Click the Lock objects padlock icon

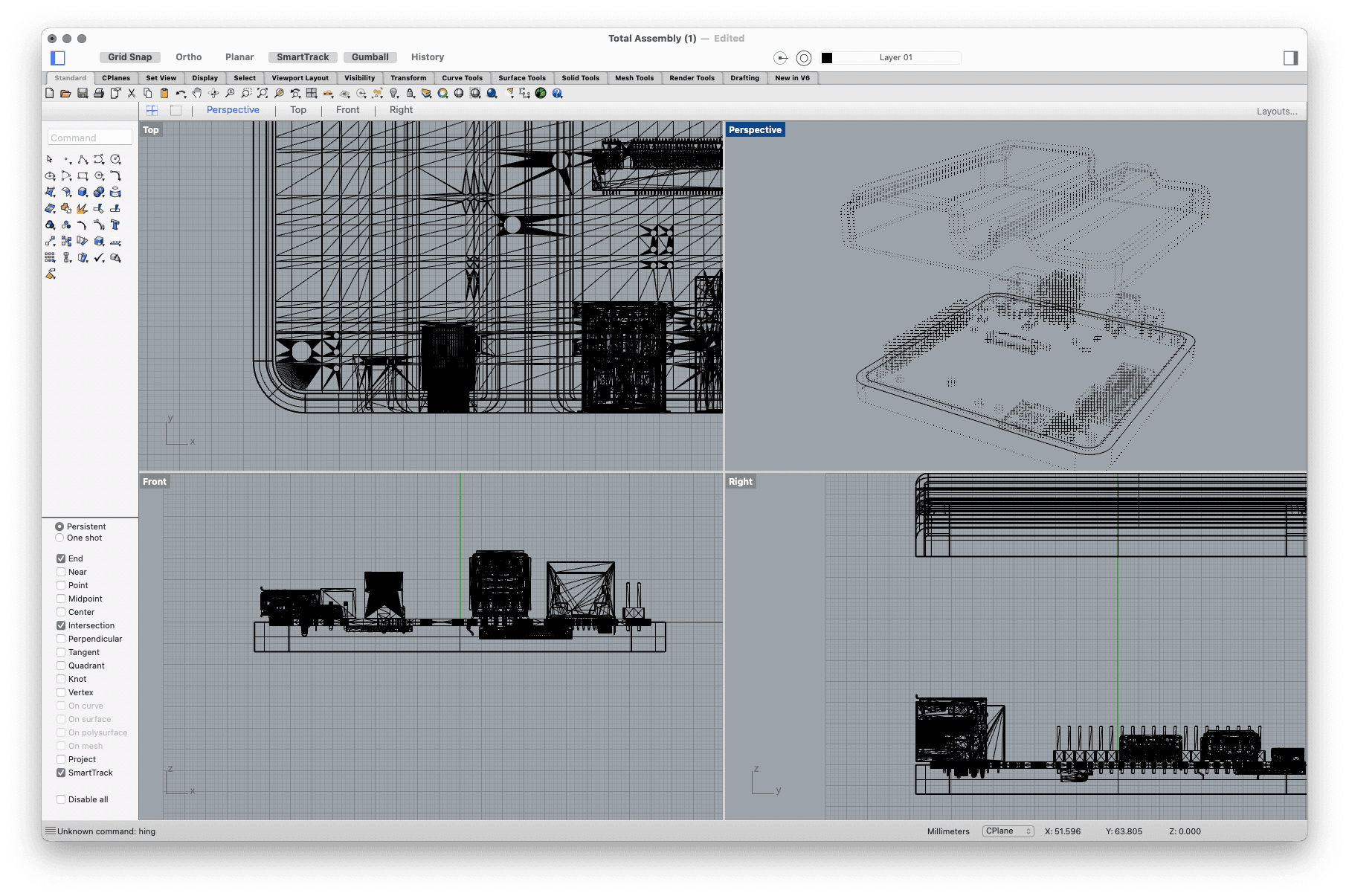pyautogui.click(x=411, y=94)
